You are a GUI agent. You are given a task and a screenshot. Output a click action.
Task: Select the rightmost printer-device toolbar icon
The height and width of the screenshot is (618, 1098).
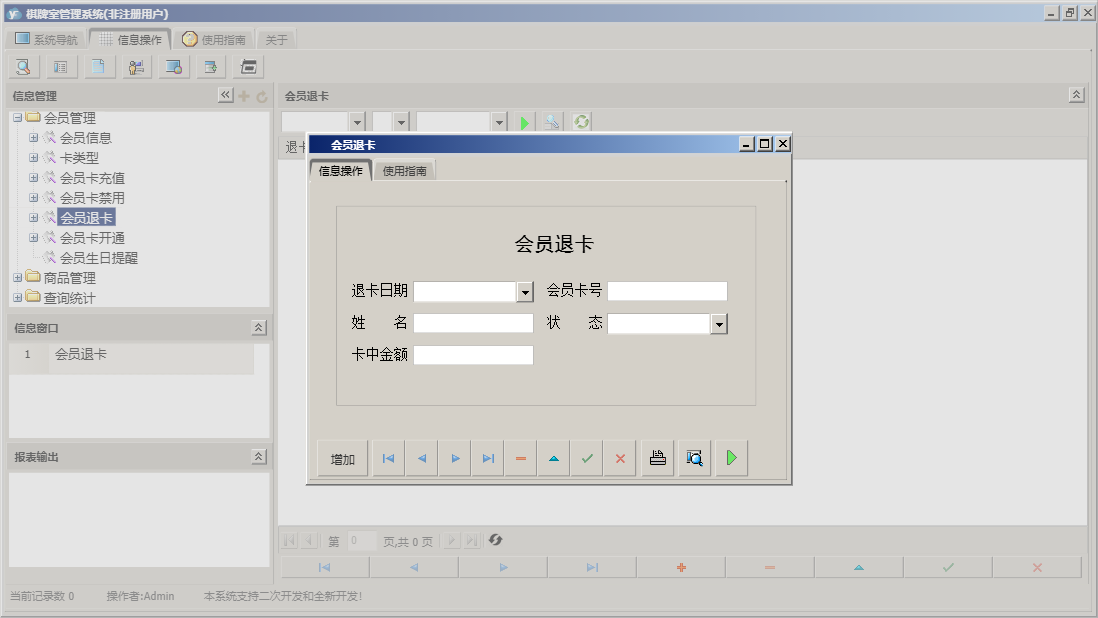pos(248,66)
